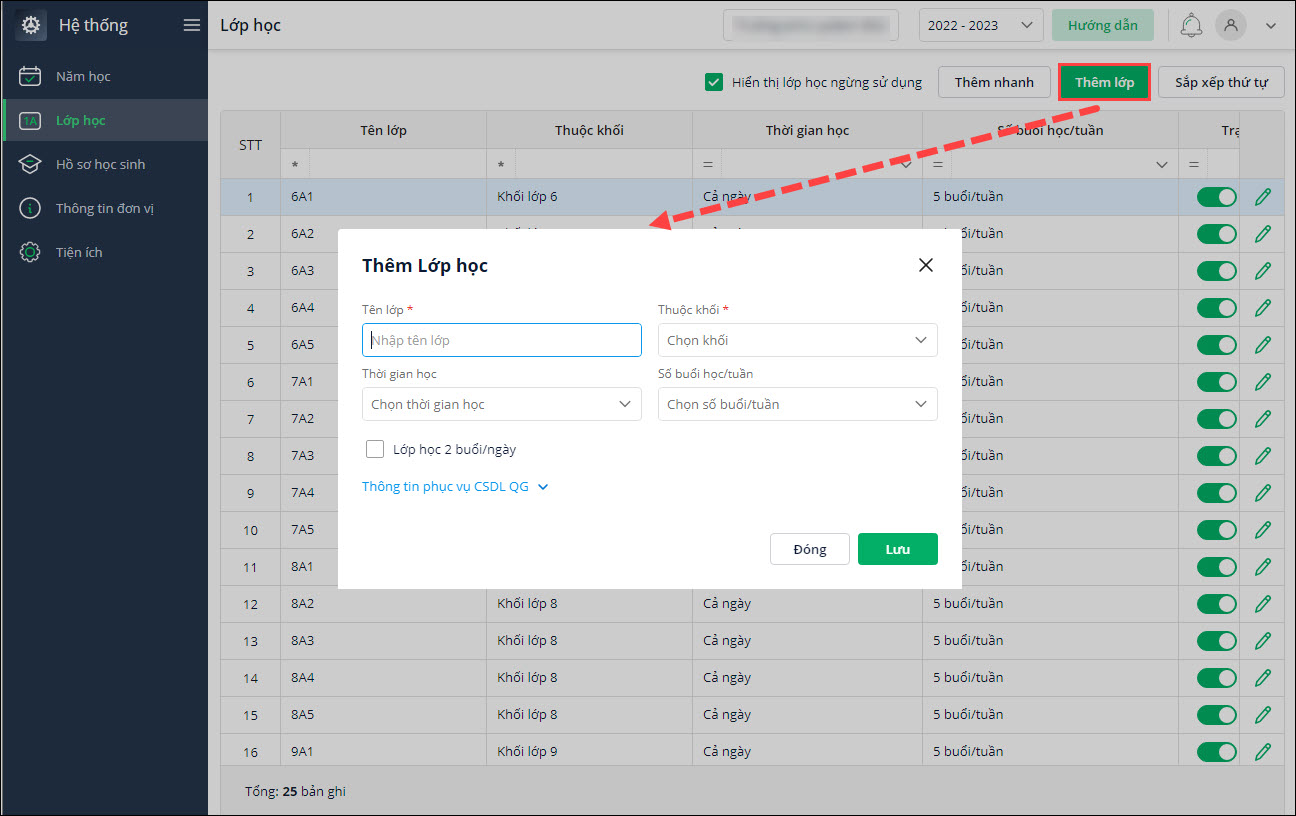This screenshot has height=816, width=1296.
Task: Toggle the status switch for class 8A5
Action: (x=1216, y=714)
